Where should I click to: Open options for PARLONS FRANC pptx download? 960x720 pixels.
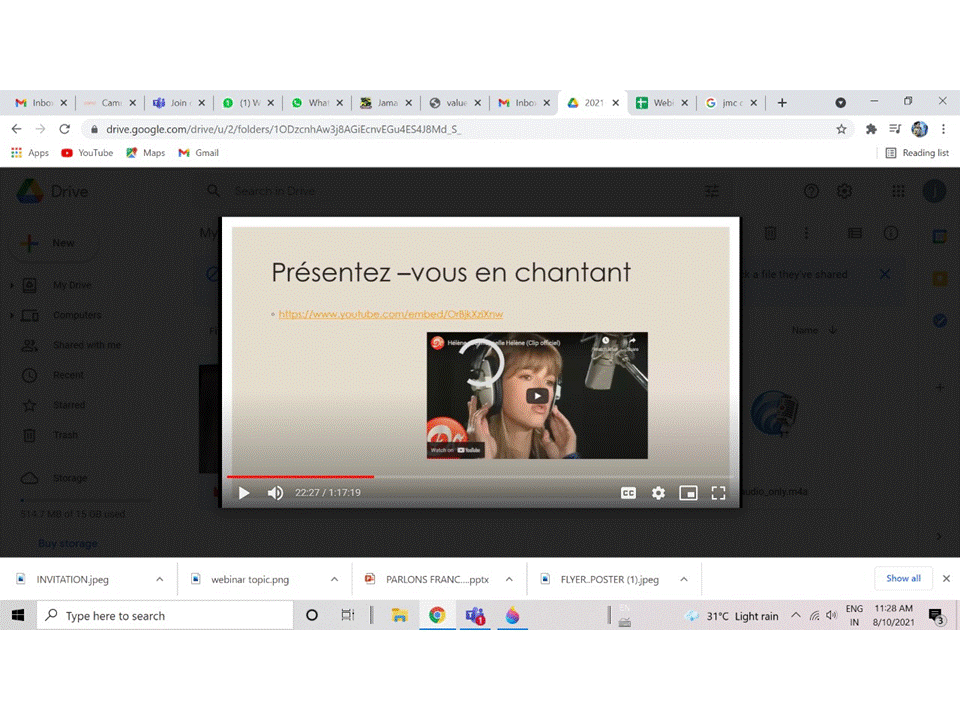[x=509, y=579]
